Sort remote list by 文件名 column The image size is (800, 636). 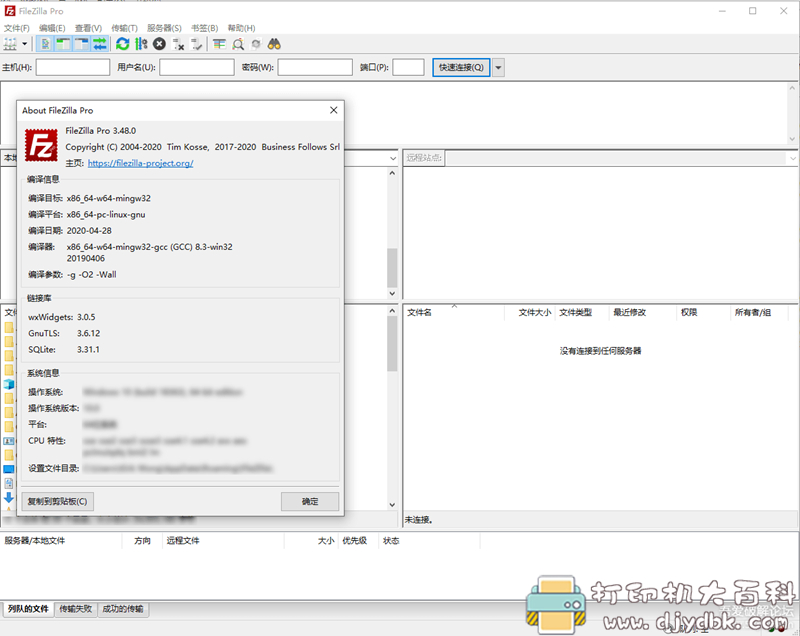coord(454,312)
